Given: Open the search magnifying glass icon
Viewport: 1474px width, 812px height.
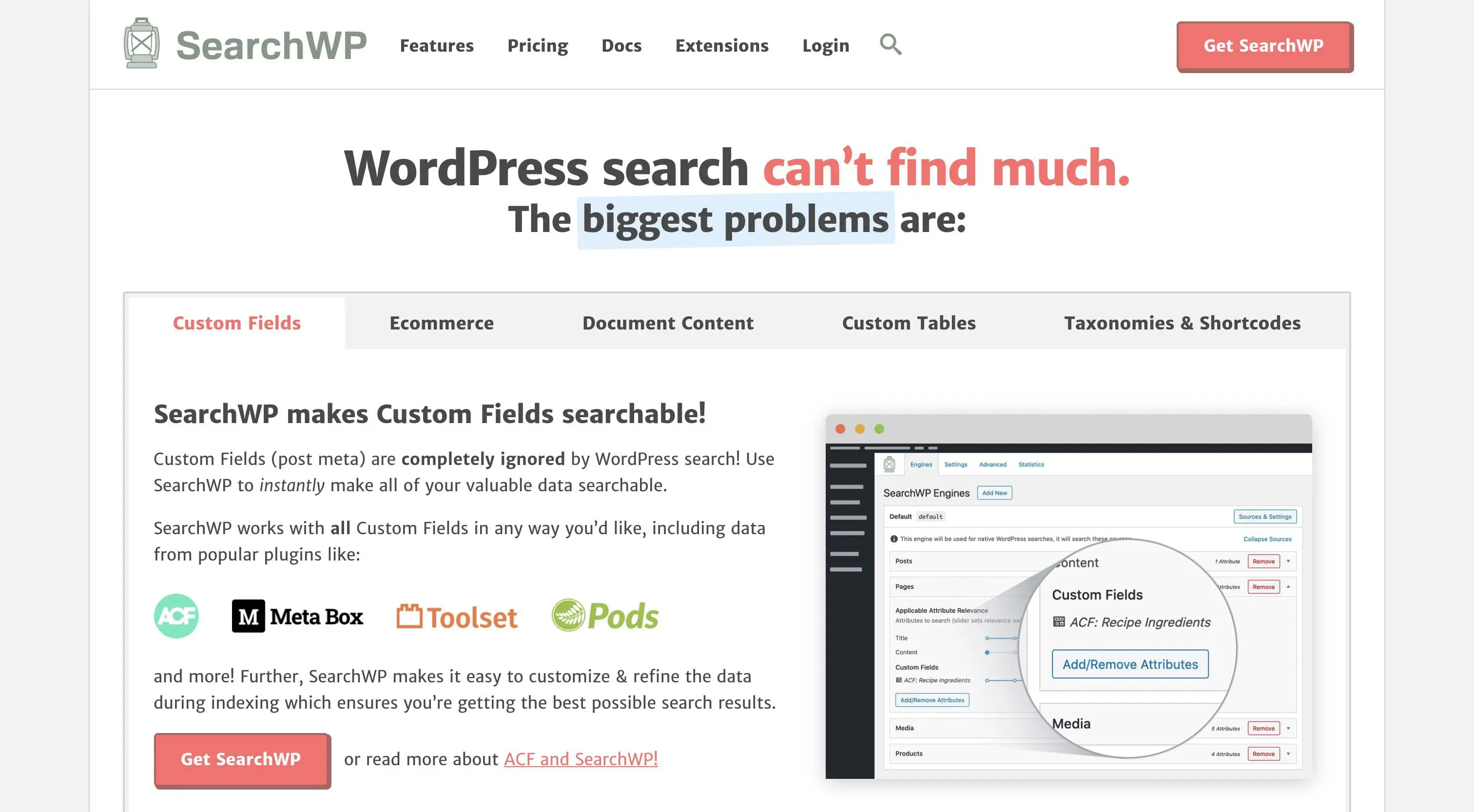Looking at the screenshot, I should pyautogui.click(x=891, y=45).
